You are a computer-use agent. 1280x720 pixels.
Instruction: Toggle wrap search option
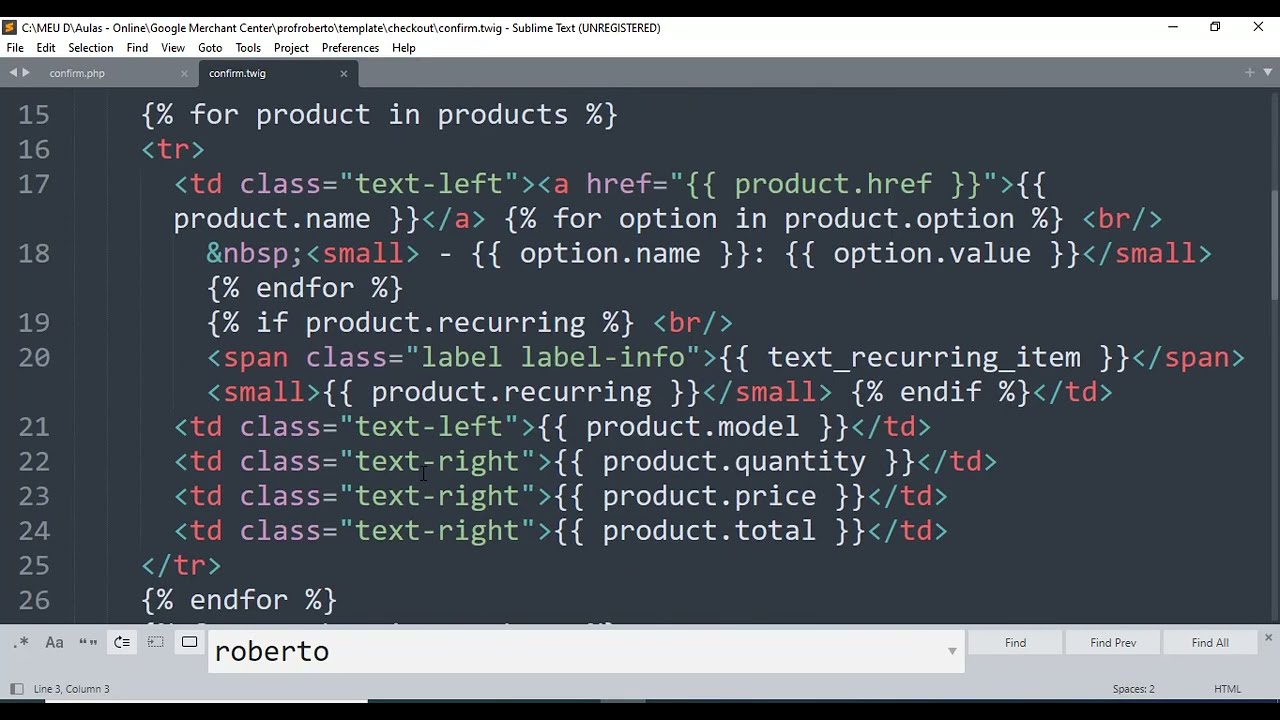point(122,643)
